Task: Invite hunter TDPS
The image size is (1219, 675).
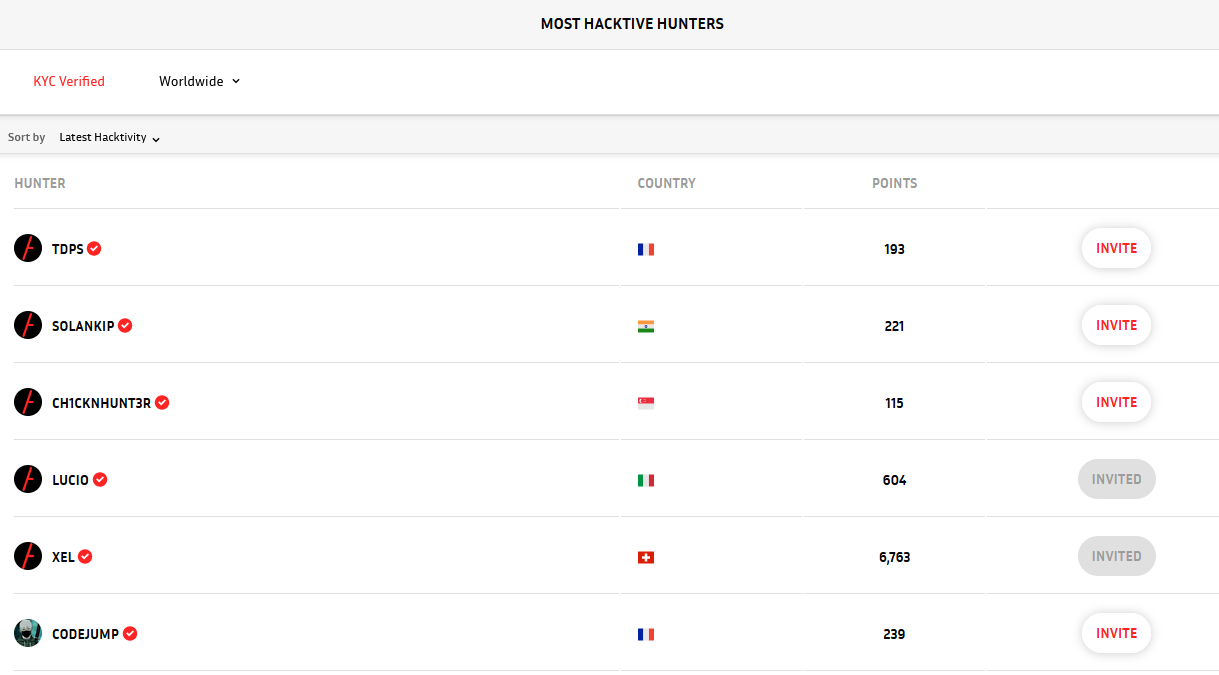Action: click(1116, 248)
